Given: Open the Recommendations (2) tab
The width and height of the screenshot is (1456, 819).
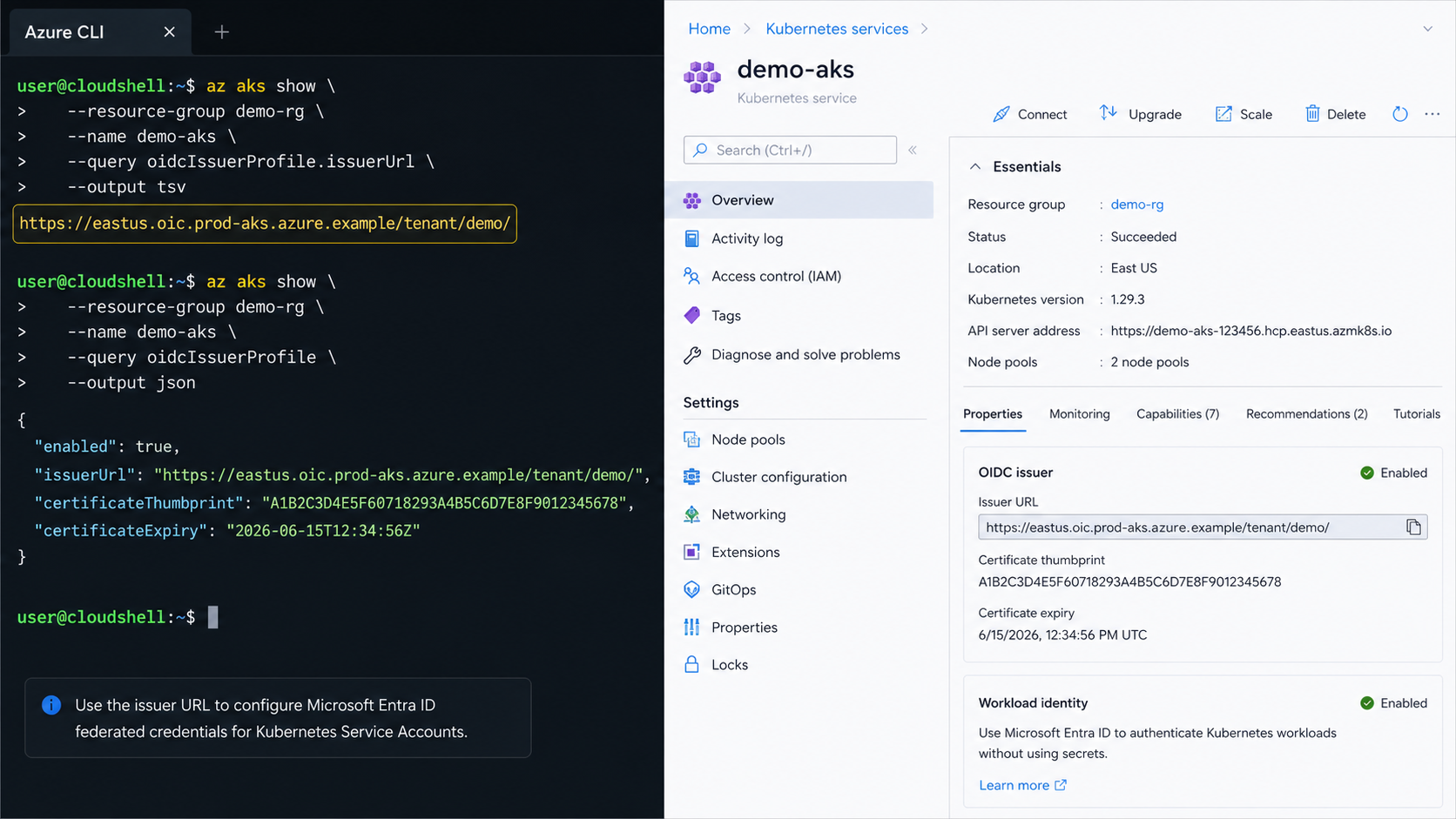Looking at the screenshot, I should click(x=1306, y=414).
